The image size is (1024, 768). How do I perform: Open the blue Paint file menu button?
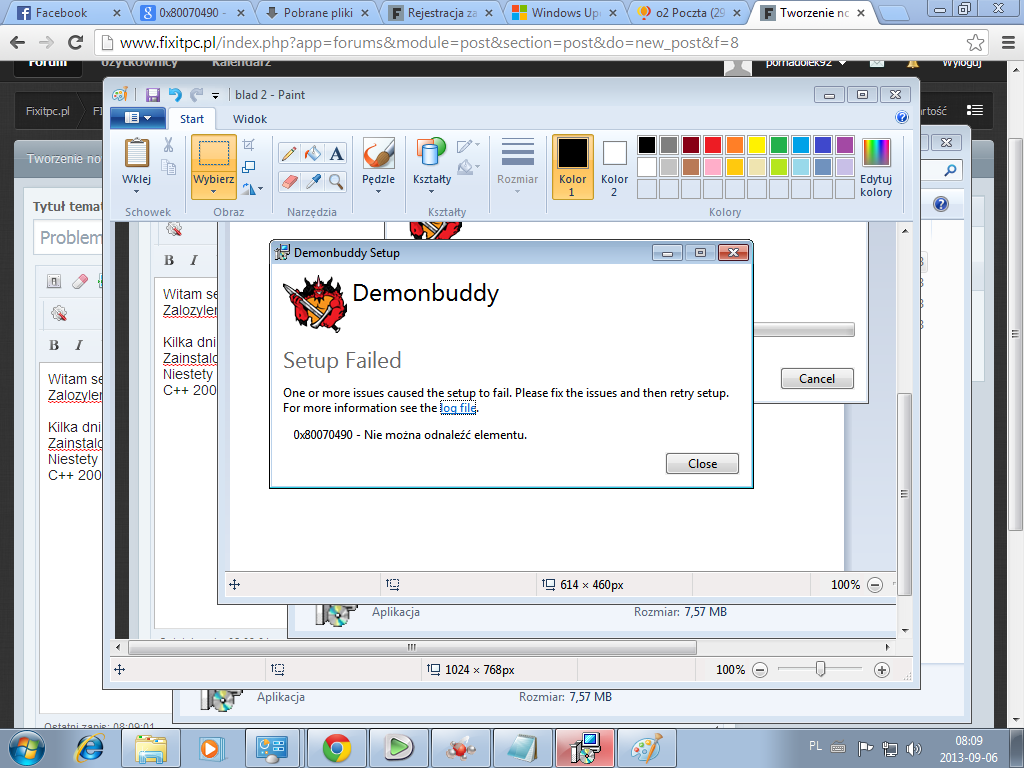[137, 118]
